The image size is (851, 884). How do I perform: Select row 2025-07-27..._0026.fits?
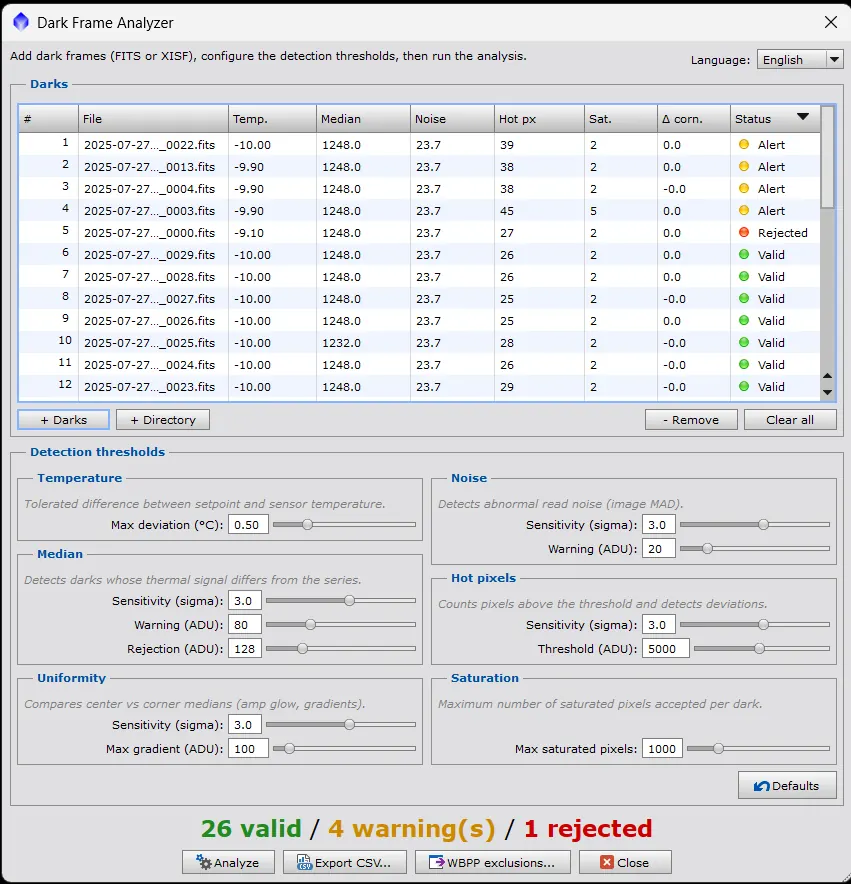point(420,320)
